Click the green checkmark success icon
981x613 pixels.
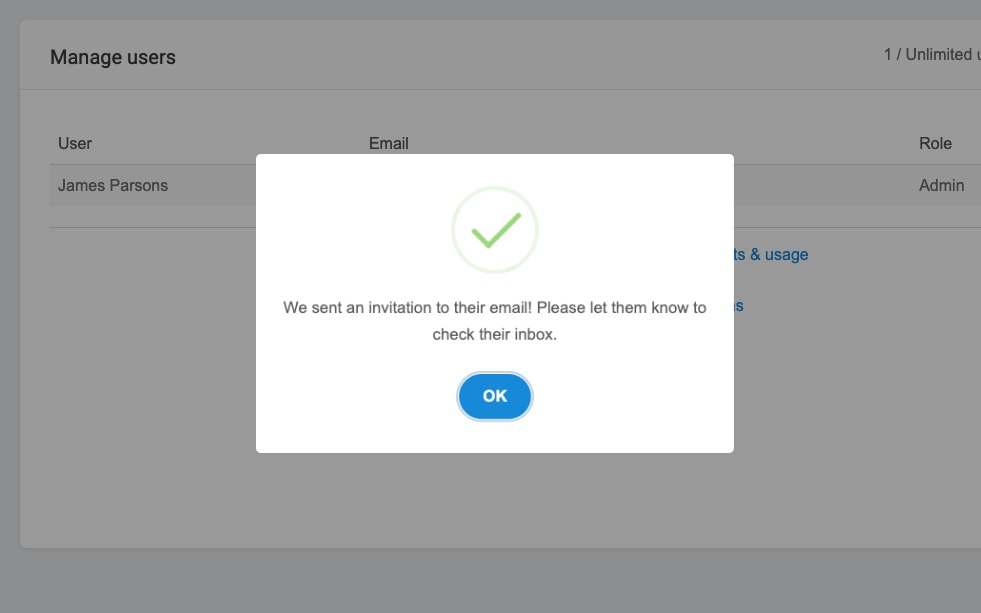pyautogui.click(x=496, y=230)
